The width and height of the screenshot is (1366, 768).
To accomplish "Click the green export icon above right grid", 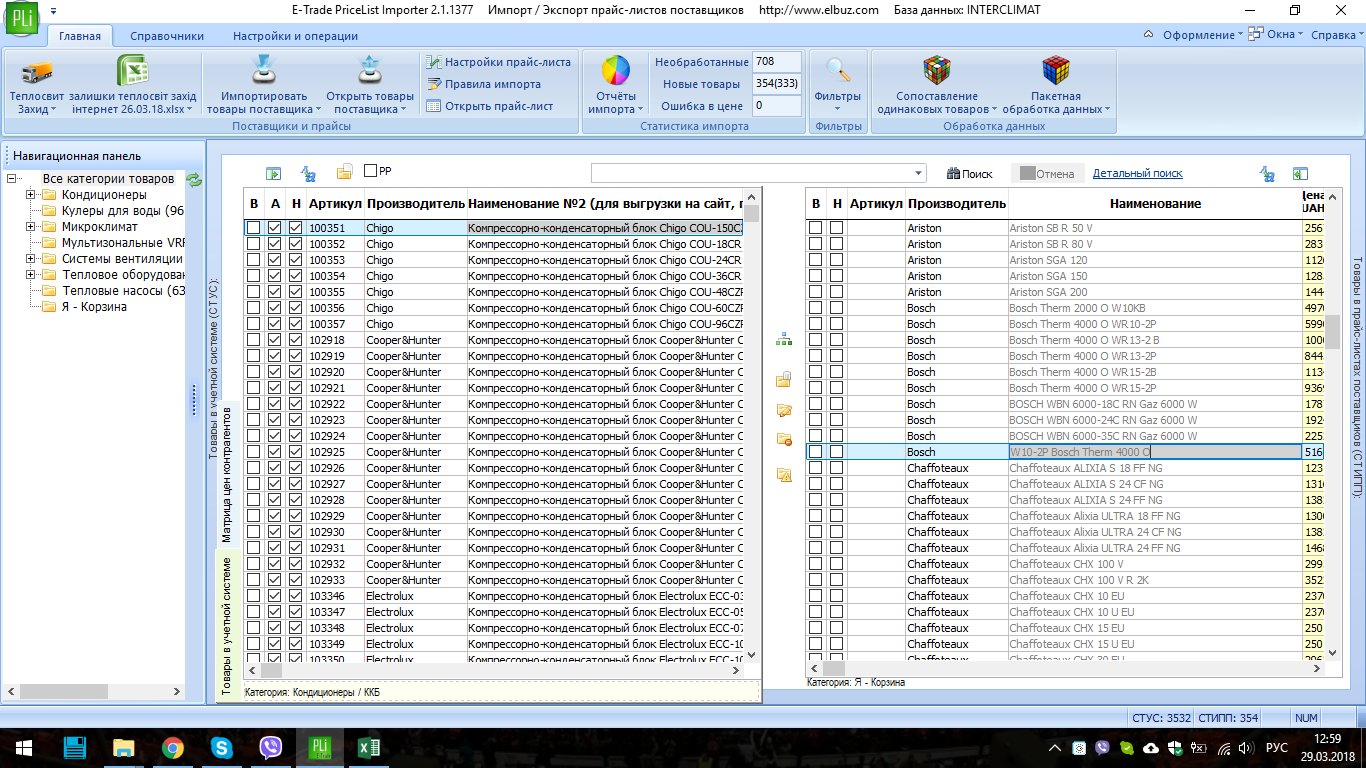I will 1300,173.
